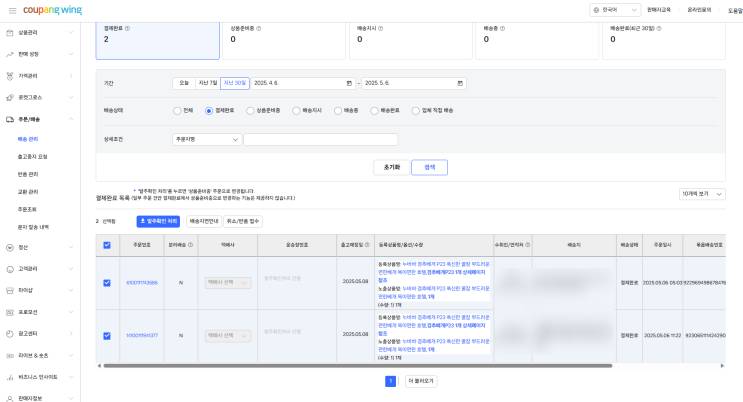Uncheck the first order row checkbox
Viewport: 743px width, 402px height.
[x=107, y=283]
